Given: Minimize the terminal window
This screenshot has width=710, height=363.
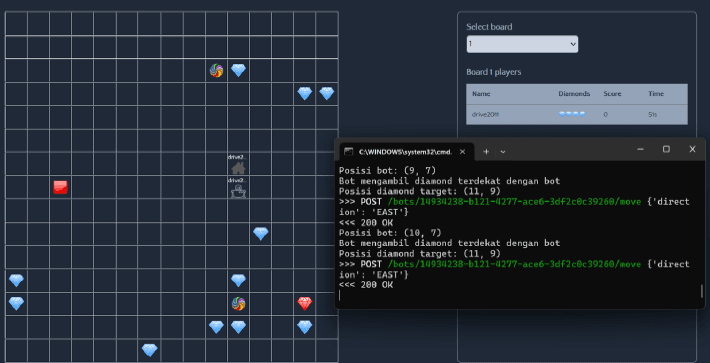Looking at the screenshot, I should tap(640, 149).
